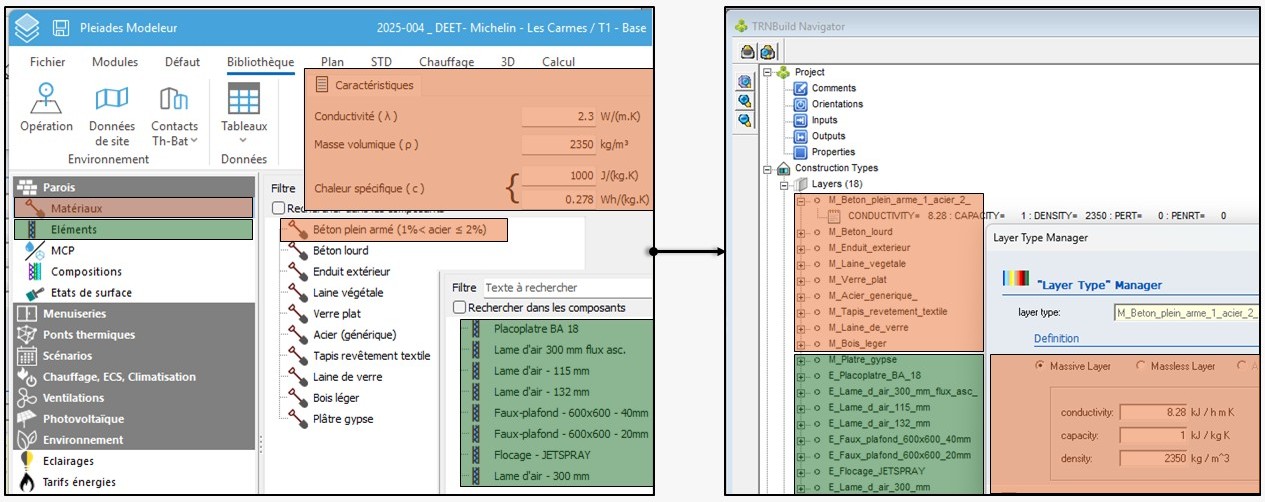The width and height of the screenshot is (1265, 502).
Task: Select the Outputs node icon
Action: tap(801, 136)
